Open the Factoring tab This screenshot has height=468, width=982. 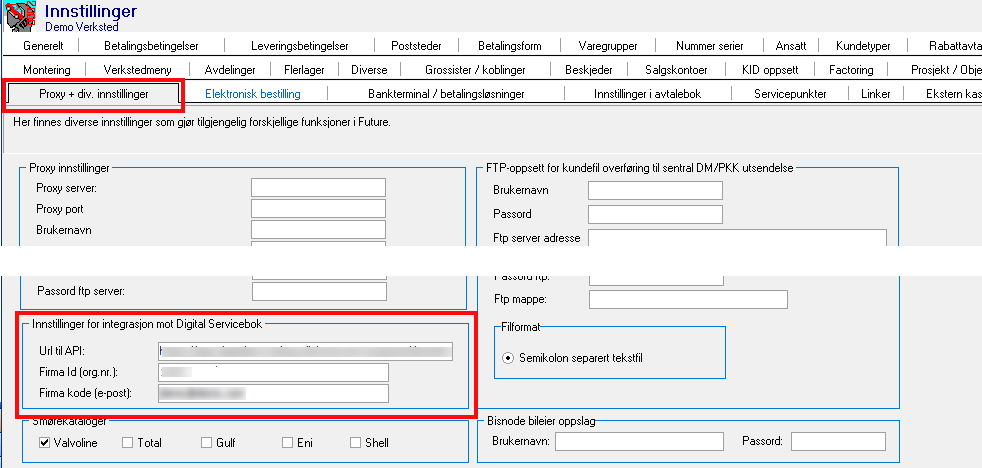point(850,70)
